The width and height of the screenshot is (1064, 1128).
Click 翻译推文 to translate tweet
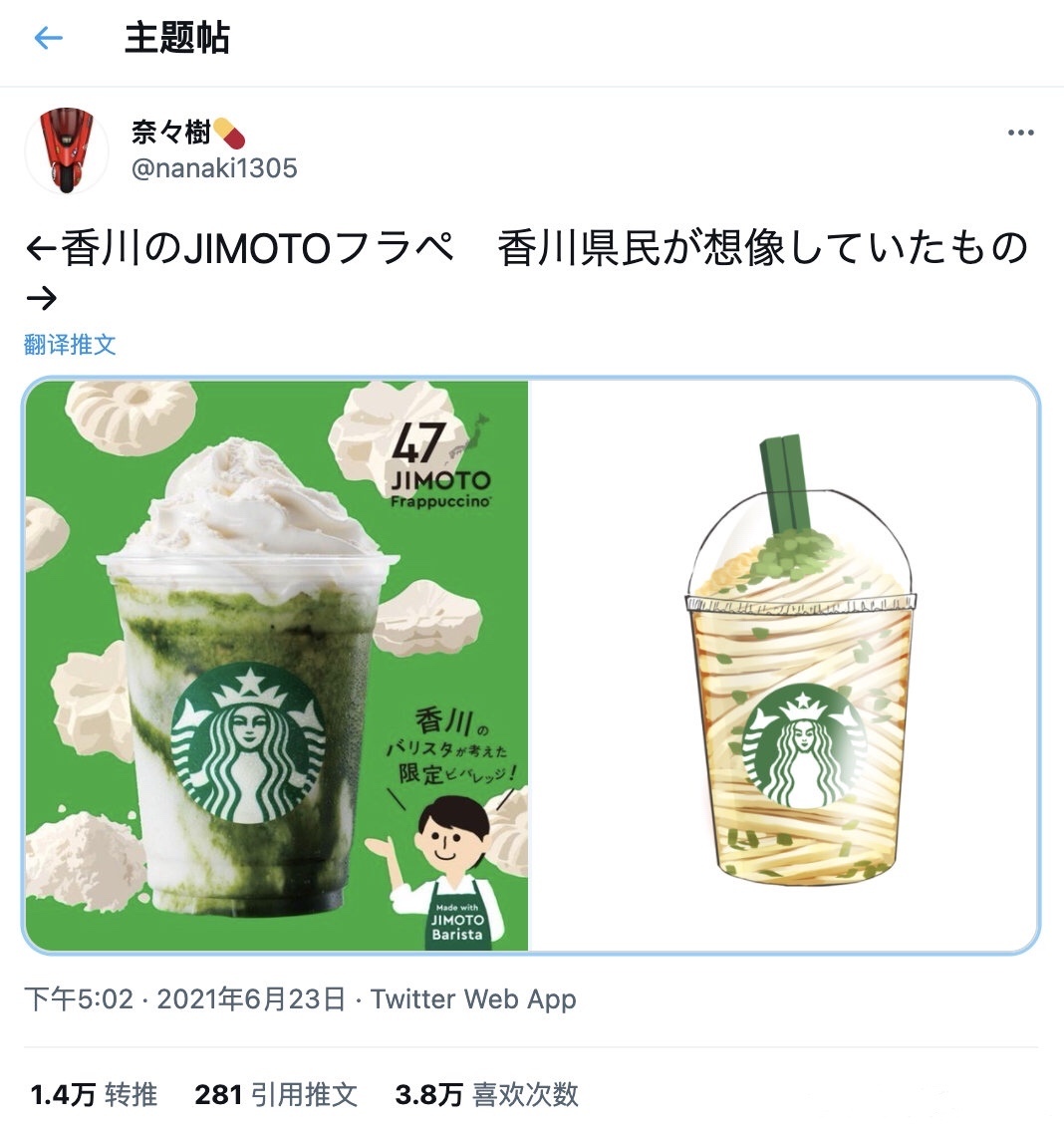[70, 345]
